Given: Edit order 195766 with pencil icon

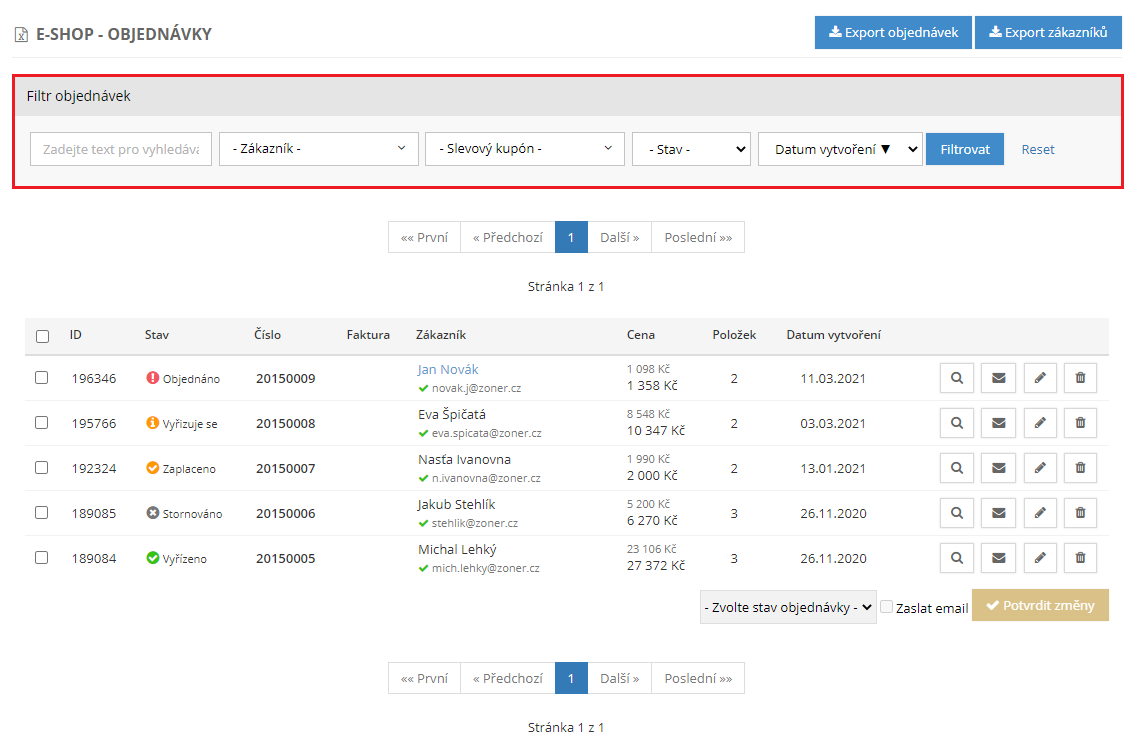Looking at the screenshot, I should pos(1040,423).
